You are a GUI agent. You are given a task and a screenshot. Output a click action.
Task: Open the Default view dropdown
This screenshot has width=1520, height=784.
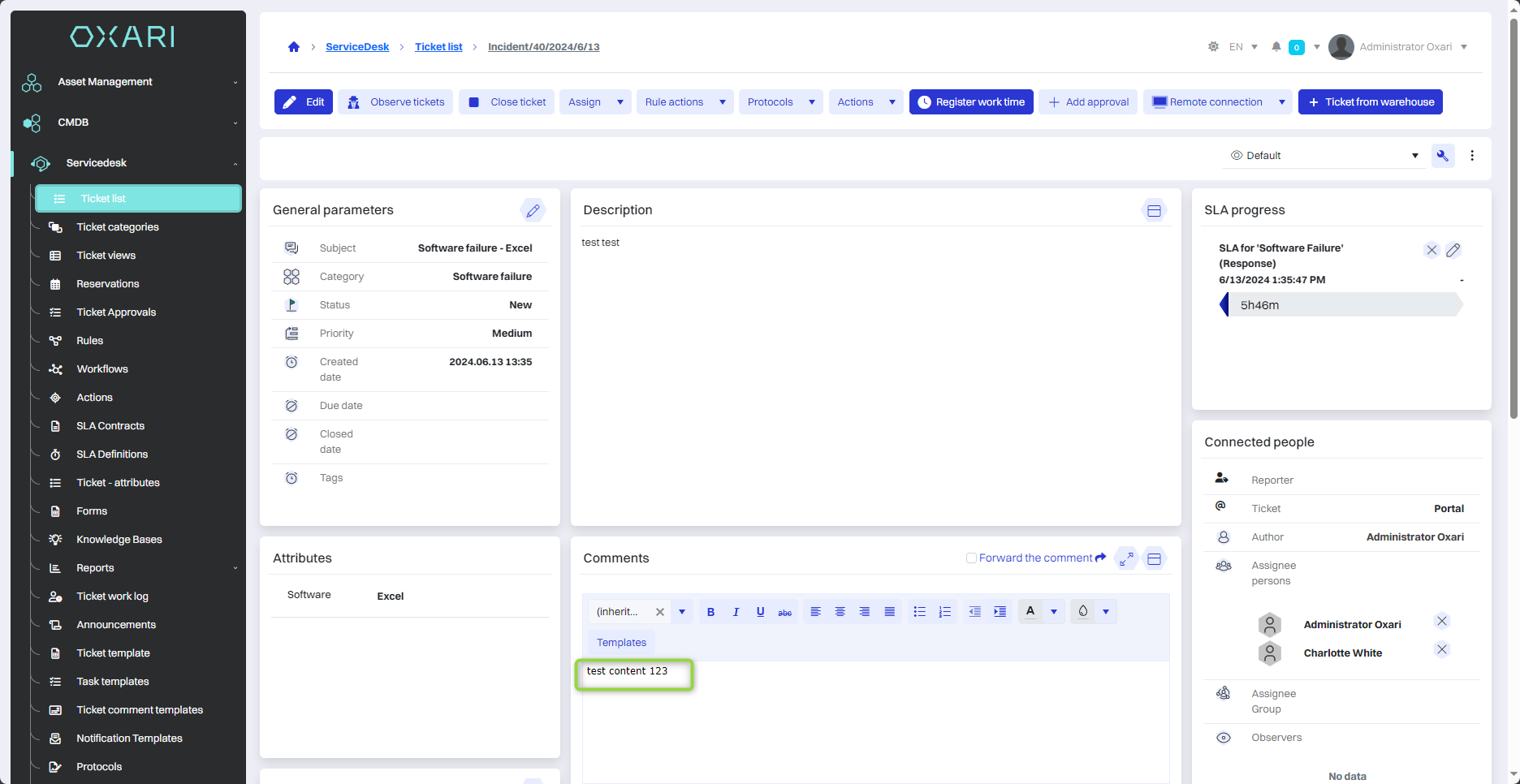pyautogui.click(x=1324, y=156)
